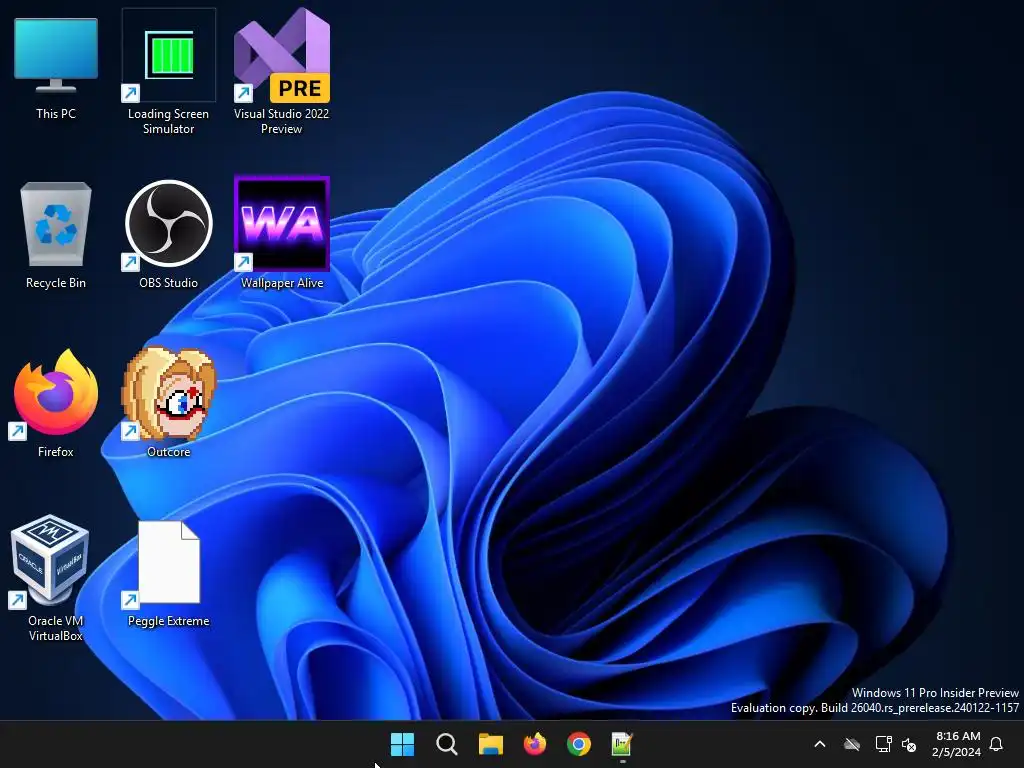Show hidden system tray icons

820,744
